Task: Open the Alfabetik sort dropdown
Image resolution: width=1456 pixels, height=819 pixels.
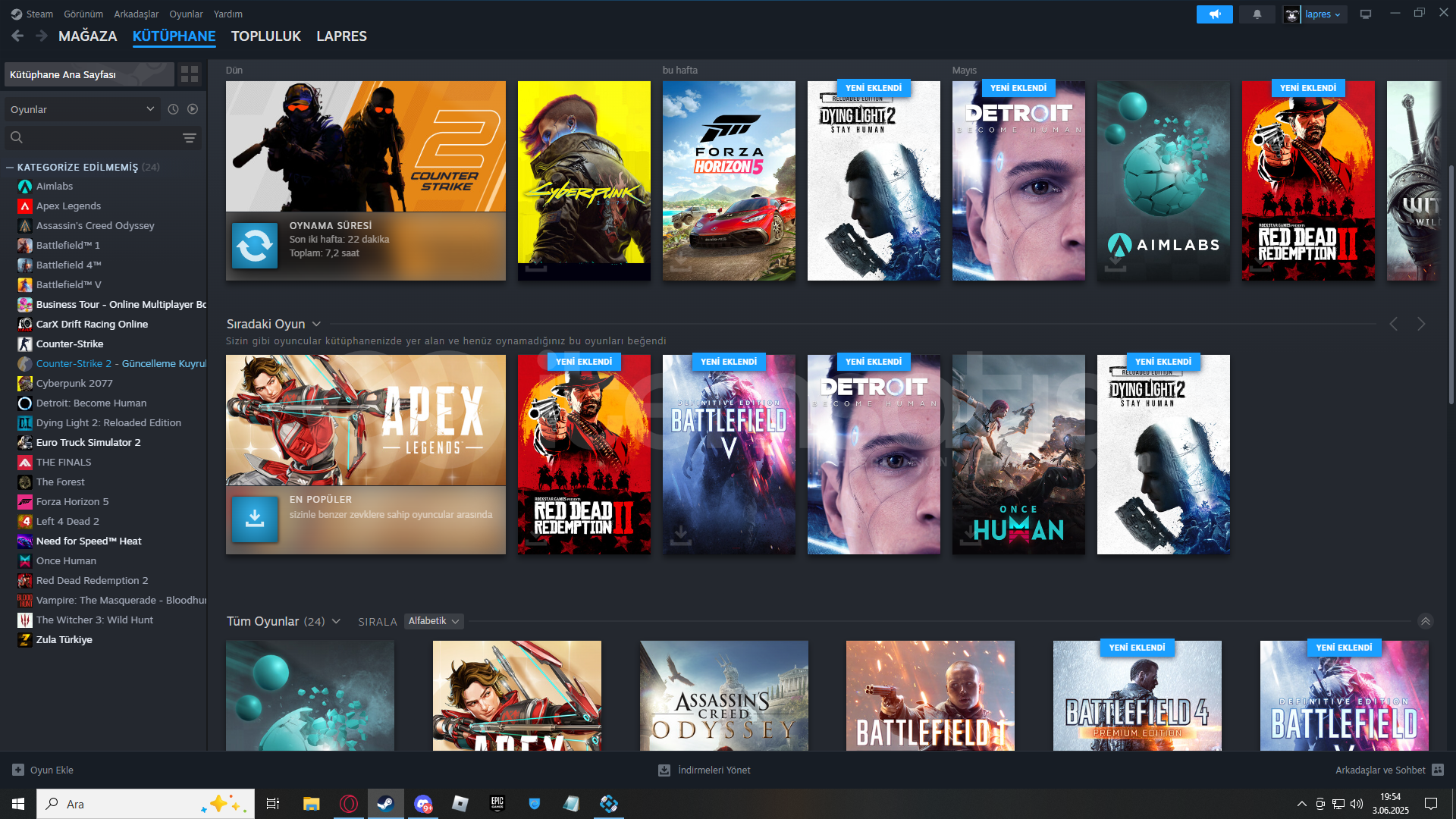Action: (x=434, y=621)
